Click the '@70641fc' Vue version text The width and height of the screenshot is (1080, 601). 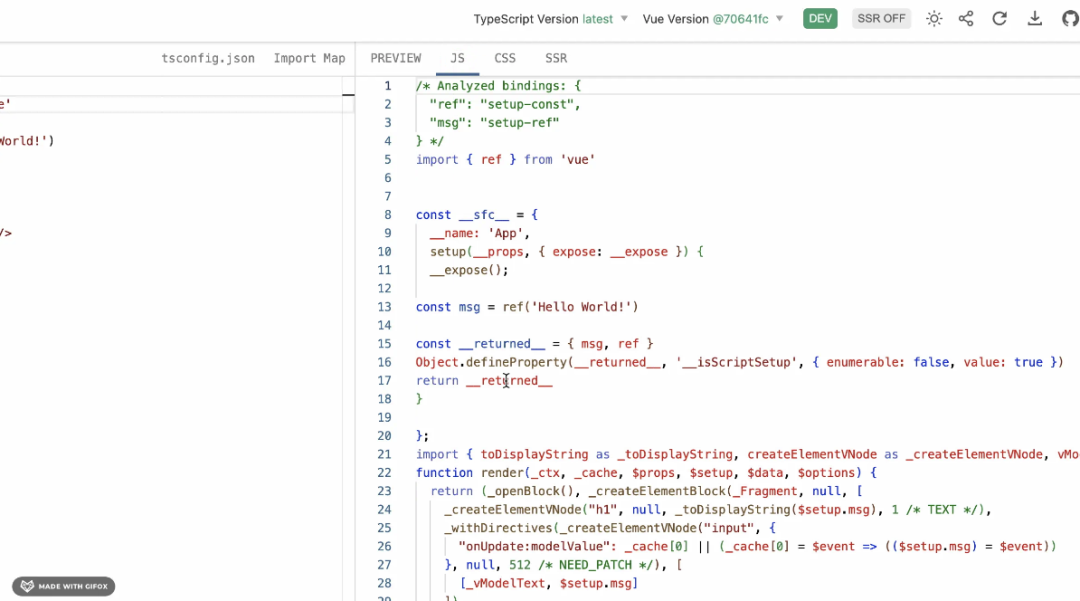(740, 19)
